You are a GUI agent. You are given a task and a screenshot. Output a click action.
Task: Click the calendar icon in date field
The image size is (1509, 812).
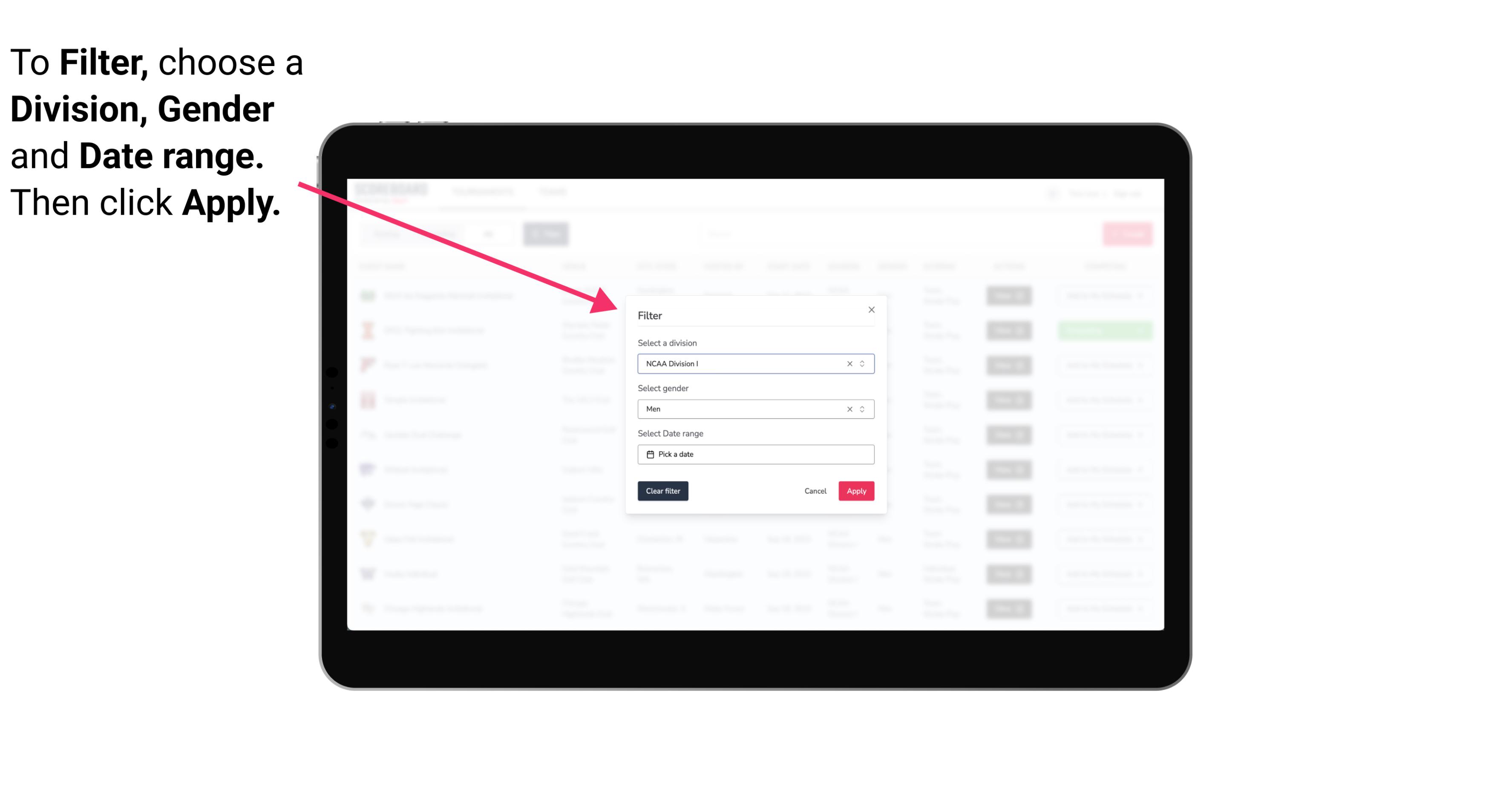tap(649, 454)
